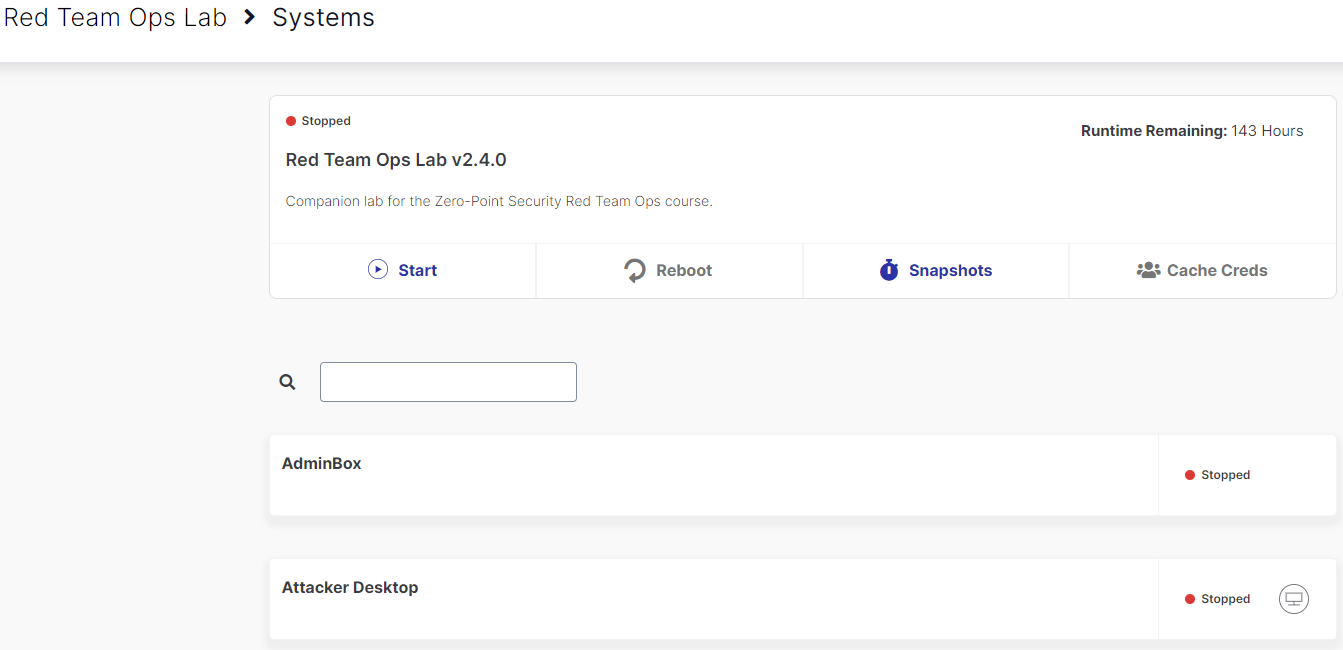This screenshot has width=1343, height=650.
Task: Click the Systems breadcrumb
Action: click(x=323, y=18)
